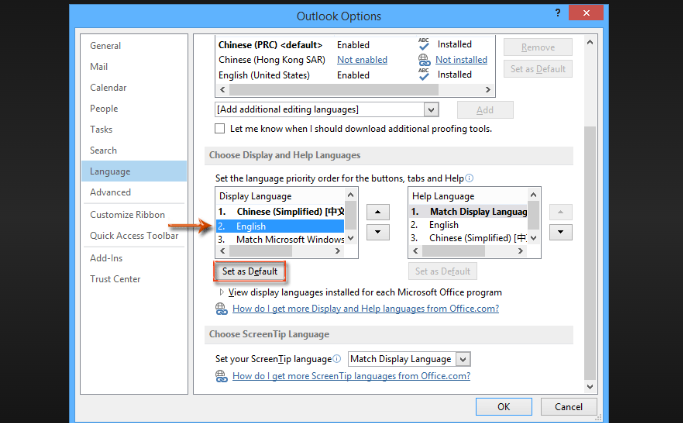Open the Trust Center category
This screenshot has height=423, width=683.
(115, 279)
